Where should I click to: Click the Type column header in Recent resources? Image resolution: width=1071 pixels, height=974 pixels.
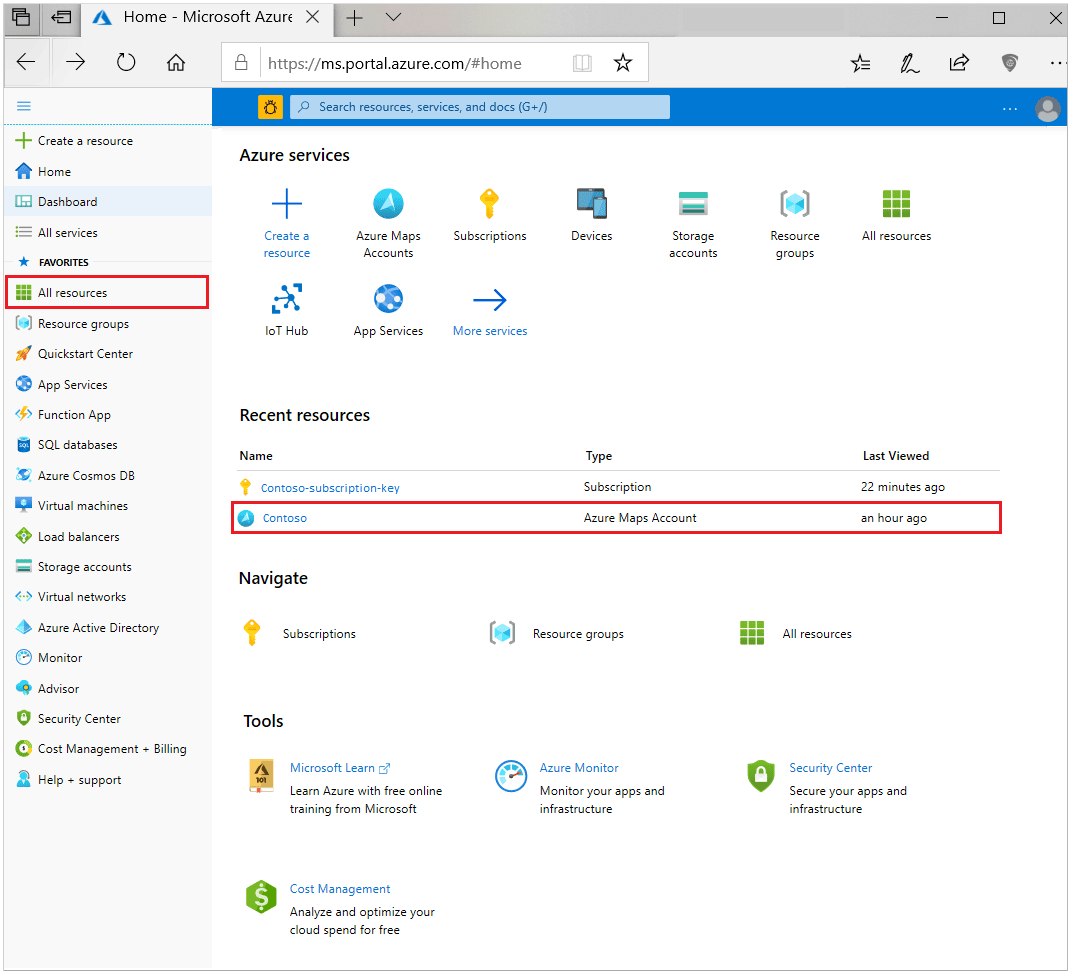click(598, 456)
